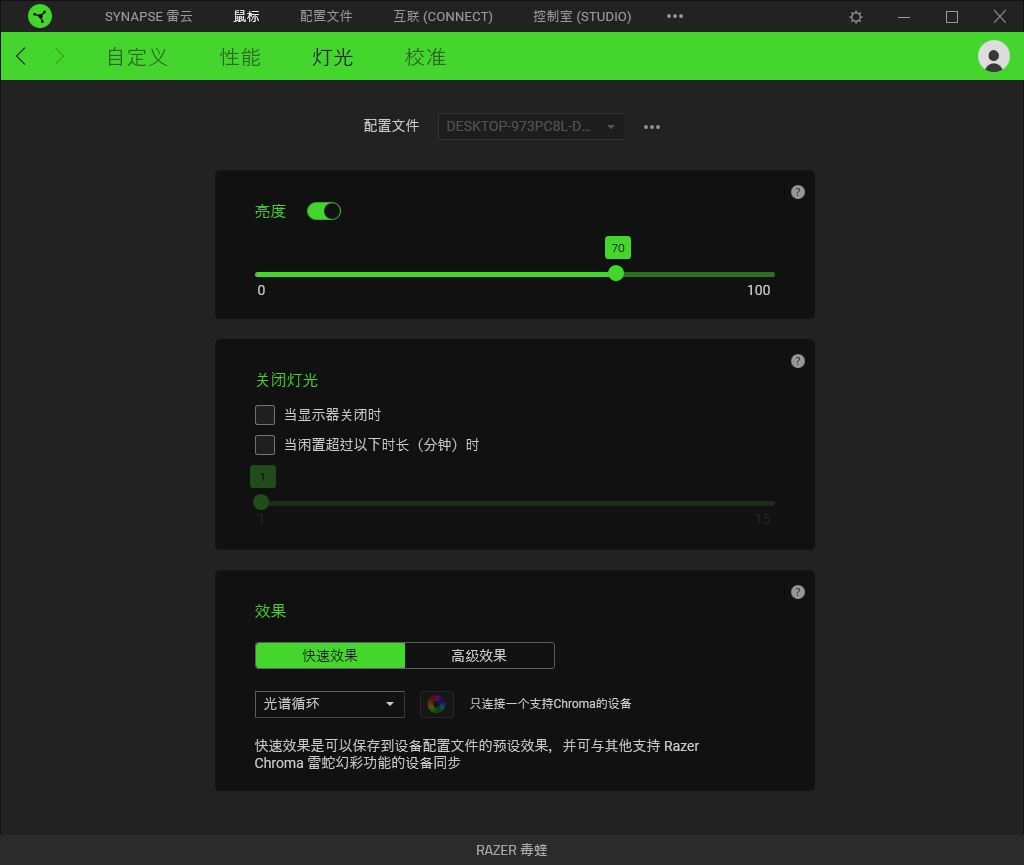This screenshot has height=865, width=1024.
Task: Open the overflow menu in title bar
Action: tap(675, 16)
